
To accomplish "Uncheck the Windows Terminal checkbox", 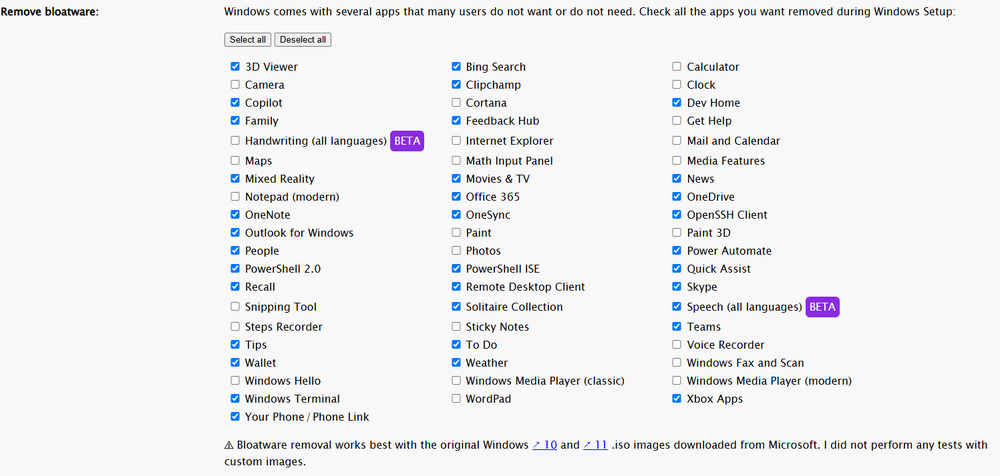I will 235,398.
